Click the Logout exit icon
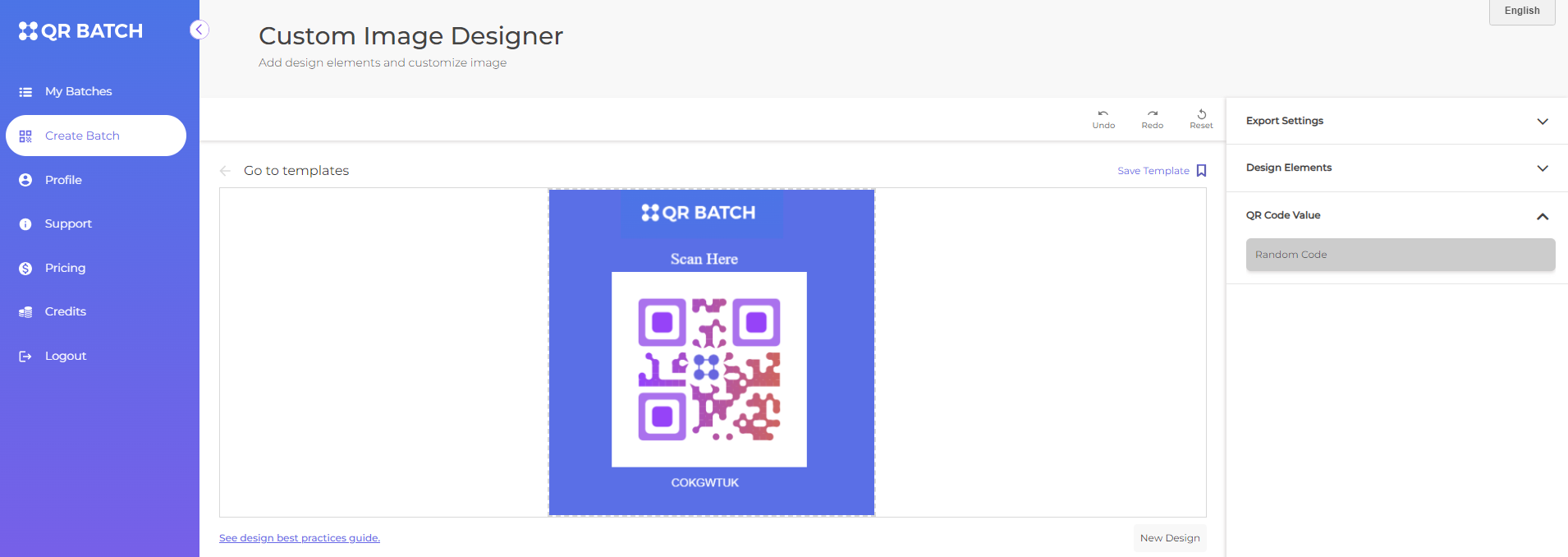 point(25,357)
